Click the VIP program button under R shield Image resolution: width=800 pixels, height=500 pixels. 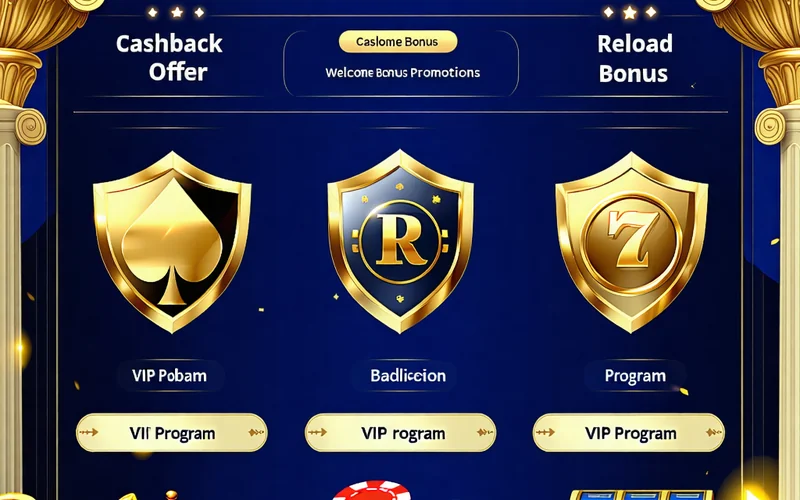401,433
